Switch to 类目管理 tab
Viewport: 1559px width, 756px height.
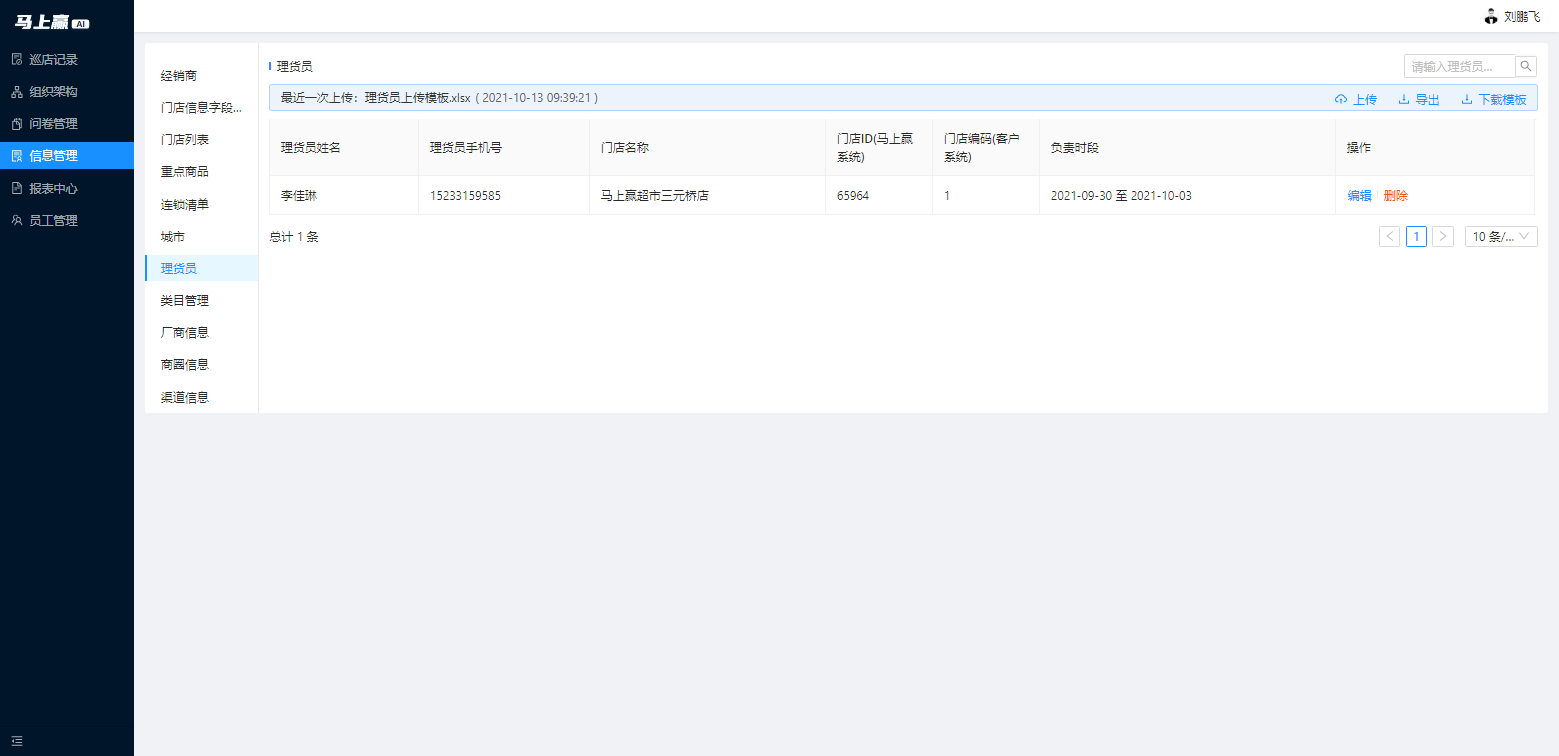click(x=201, y=300)
